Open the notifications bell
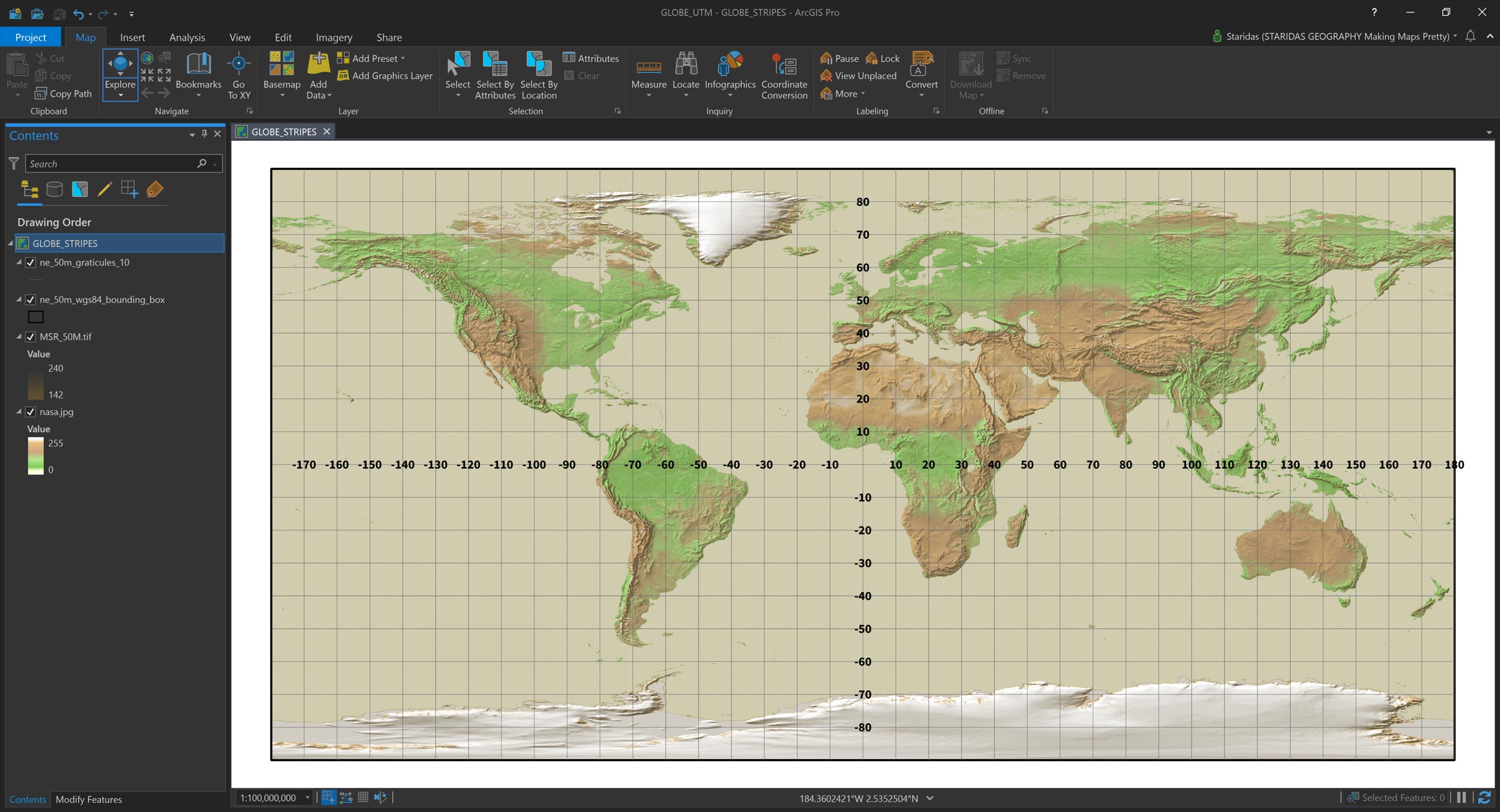 [1470, 37]
